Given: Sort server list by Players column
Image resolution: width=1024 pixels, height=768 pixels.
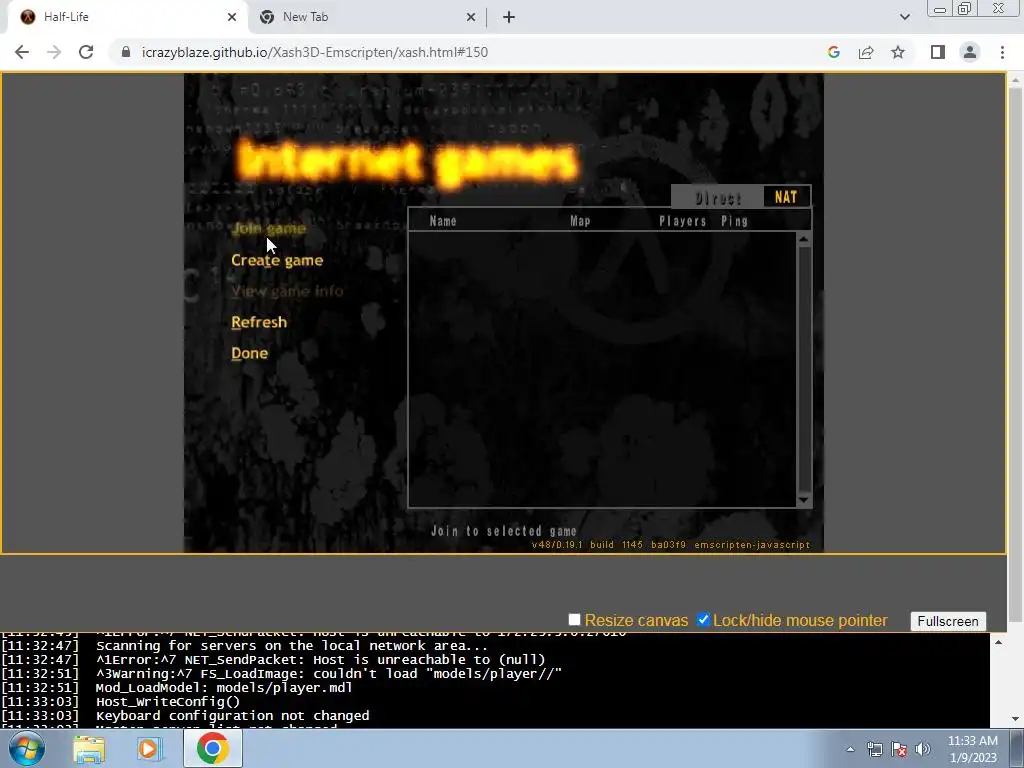Looking at the screenshot, I should 682,221.
